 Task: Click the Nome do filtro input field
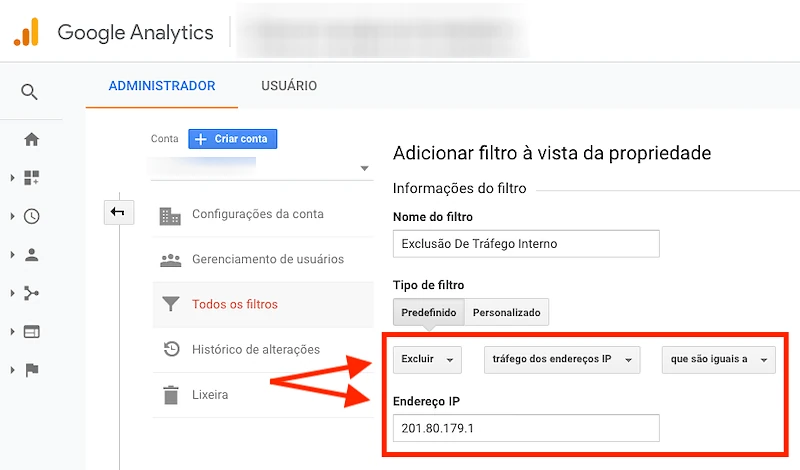(x=526, y=244)
